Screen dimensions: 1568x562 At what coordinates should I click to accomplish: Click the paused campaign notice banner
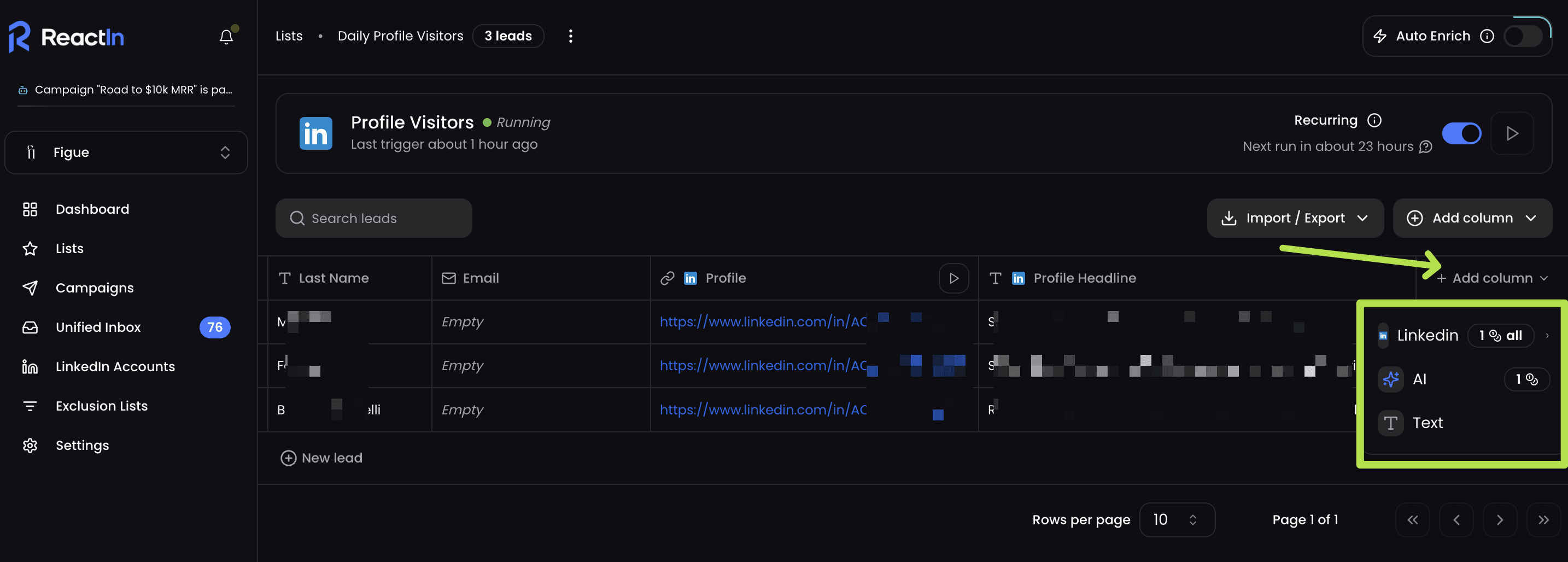coord(126,90)
